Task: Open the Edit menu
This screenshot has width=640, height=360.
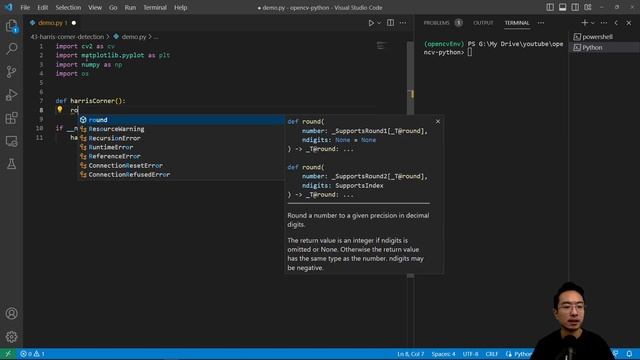Action: (x=42, y=7)
